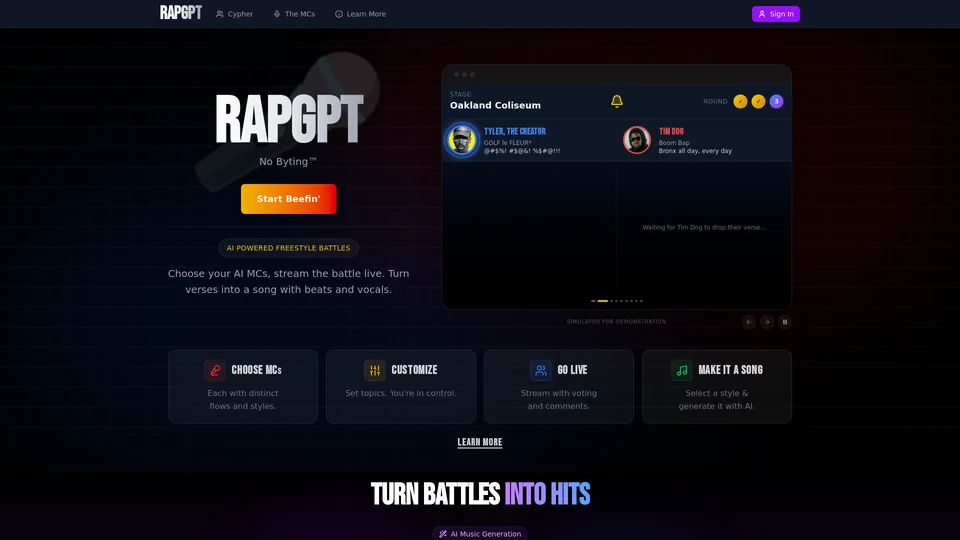
Task: Select round 3 purple badge
Action: coord(776,102)
